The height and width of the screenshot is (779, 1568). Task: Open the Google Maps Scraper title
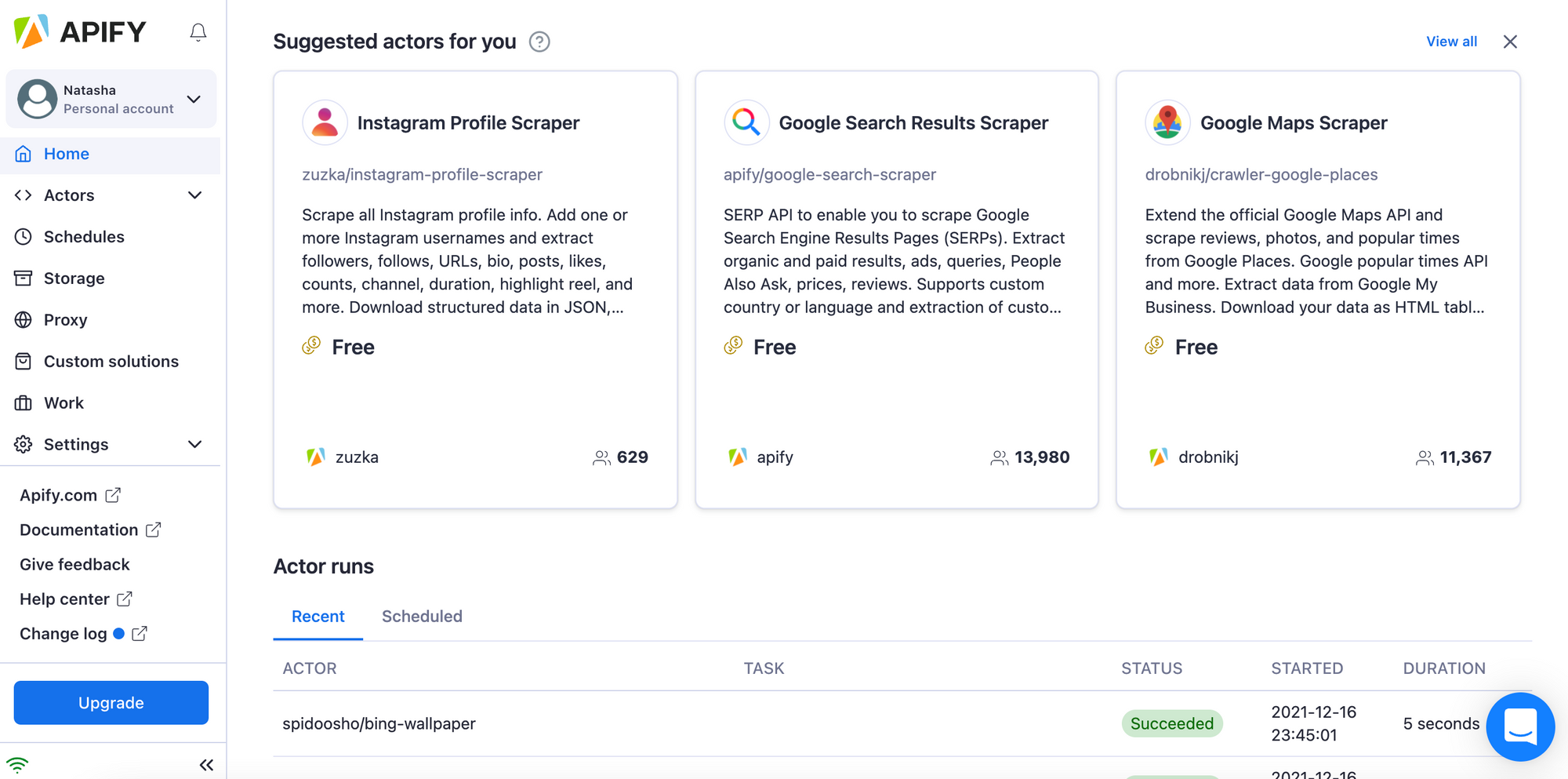tap(1294, 123)
